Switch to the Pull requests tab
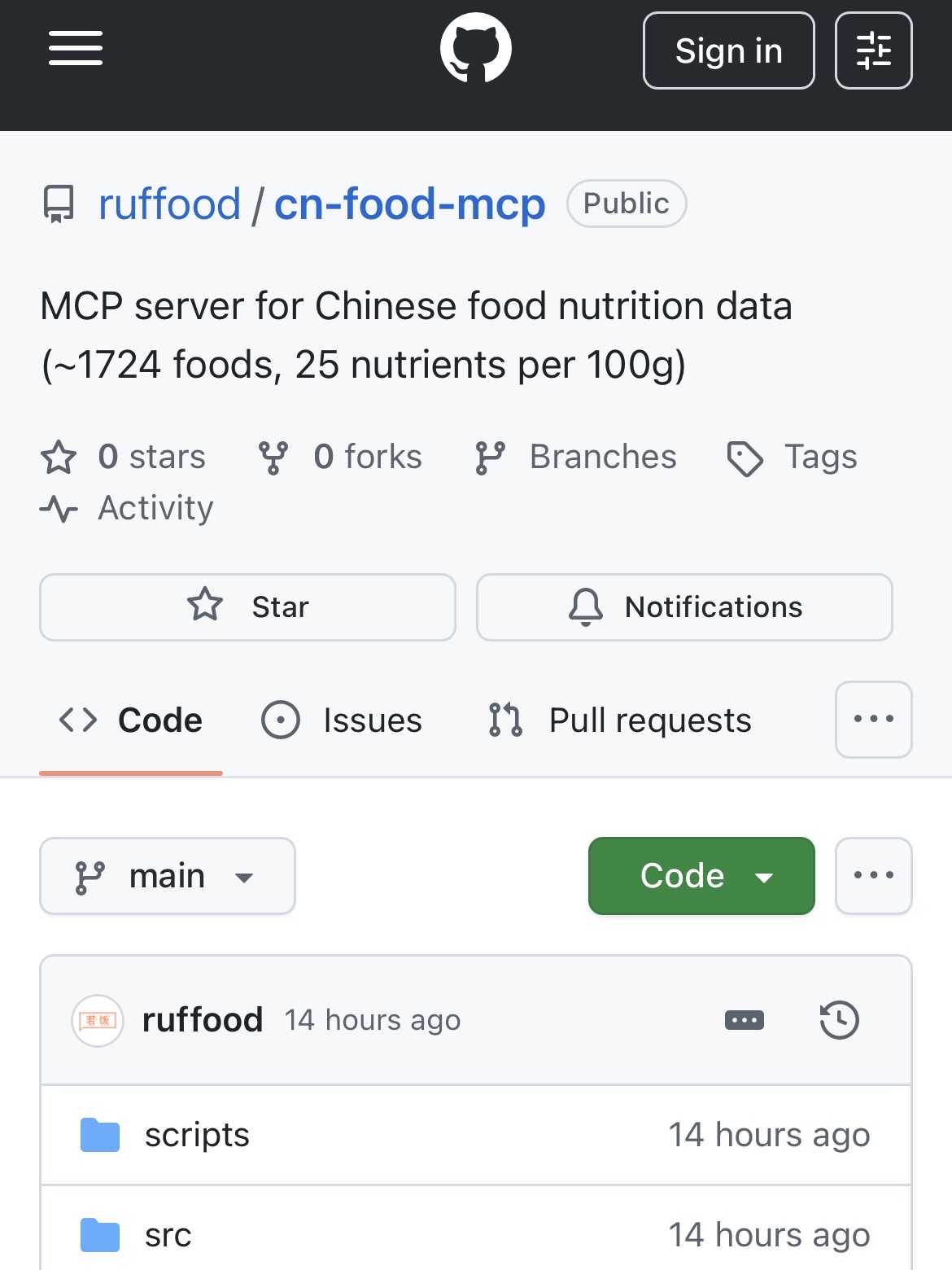Screen dimensions: 952x1270 [620, 720]
